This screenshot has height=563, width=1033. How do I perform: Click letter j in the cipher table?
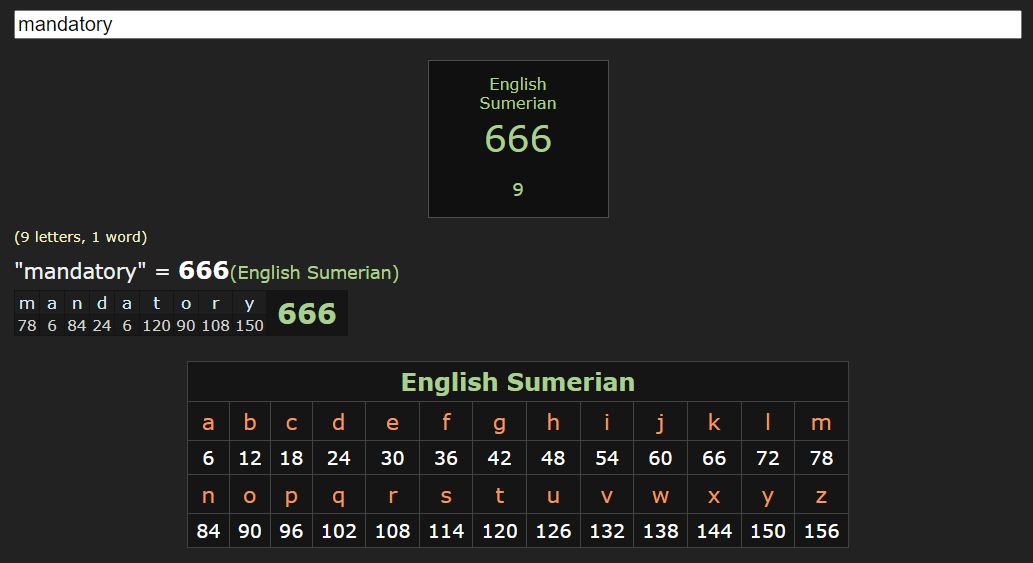(660, 423)
